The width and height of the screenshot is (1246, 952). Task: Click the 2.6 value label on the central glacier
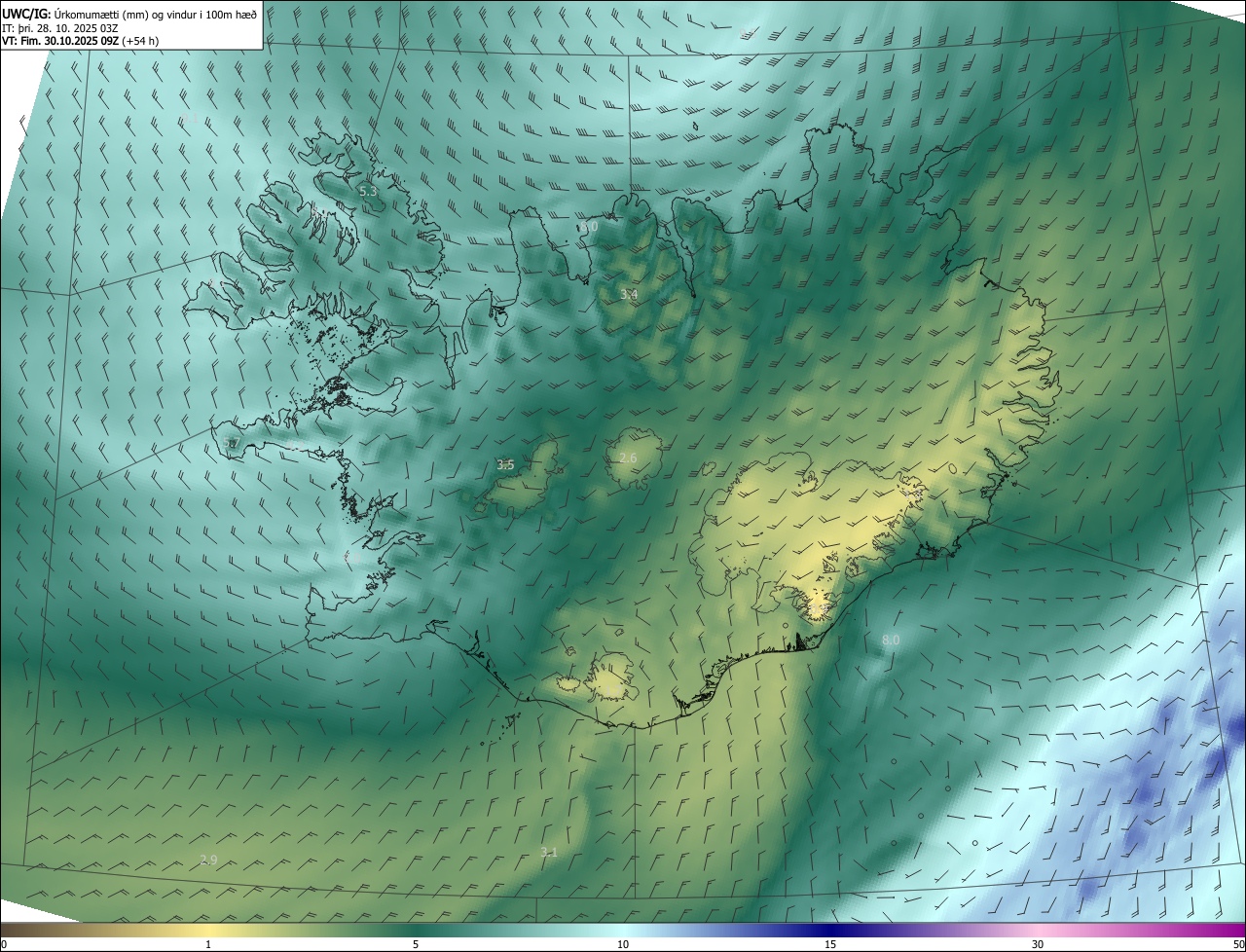[628, 458]
